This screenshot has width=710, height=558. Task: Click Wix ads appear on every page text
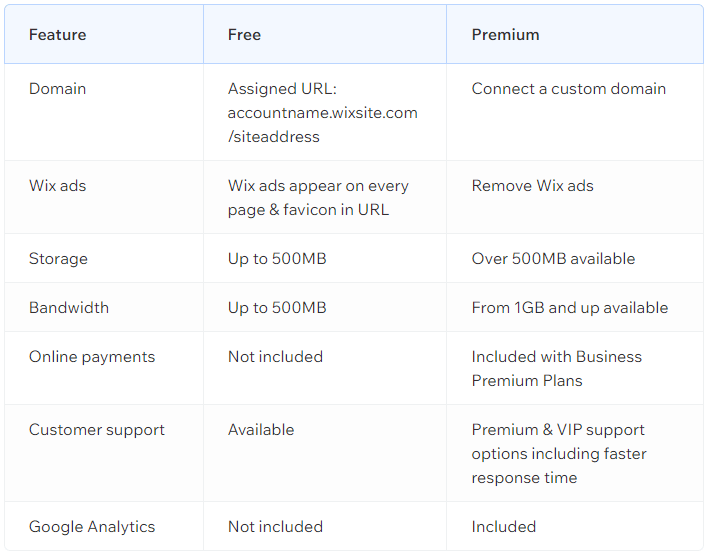pos(318,198)
